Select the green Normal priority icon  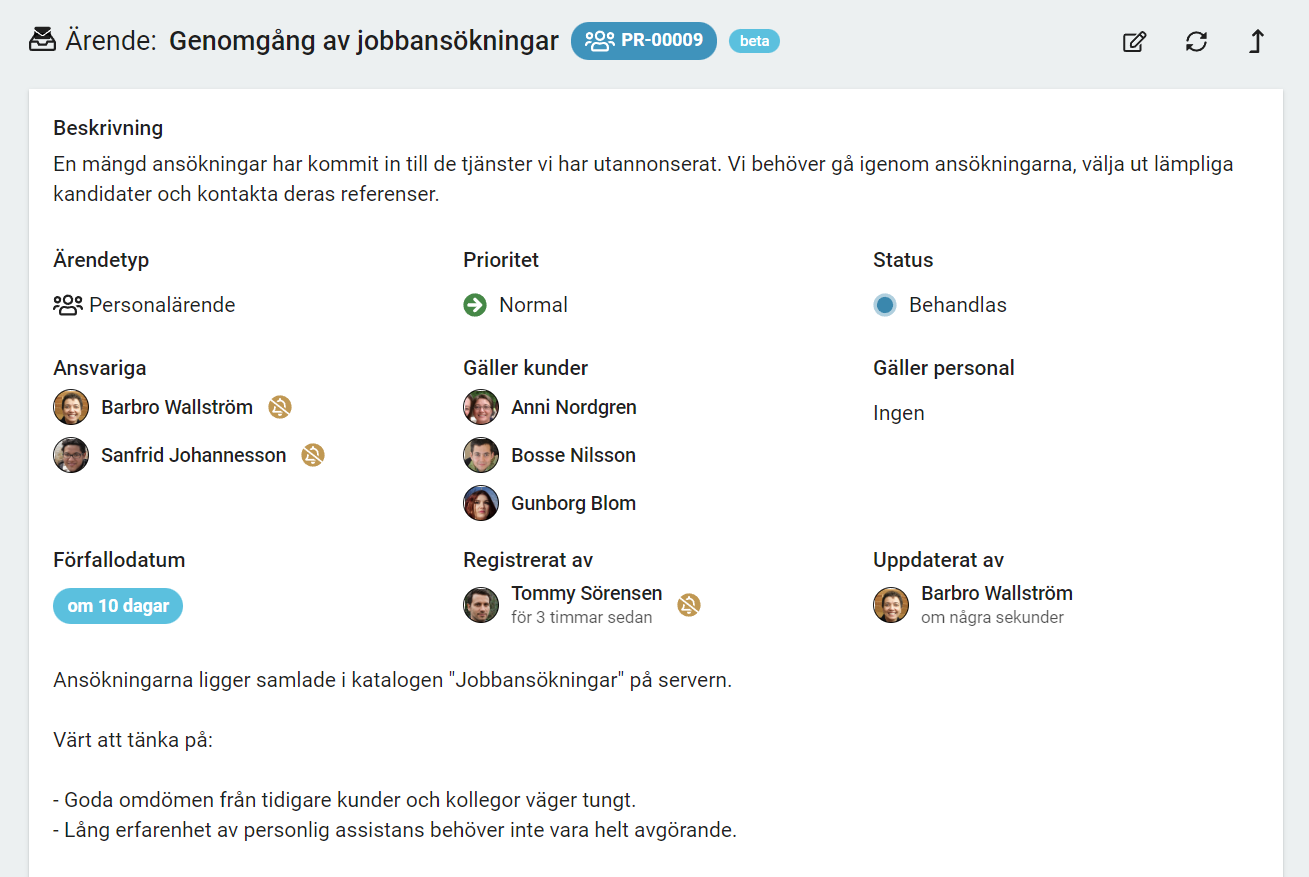coord(473,305)
